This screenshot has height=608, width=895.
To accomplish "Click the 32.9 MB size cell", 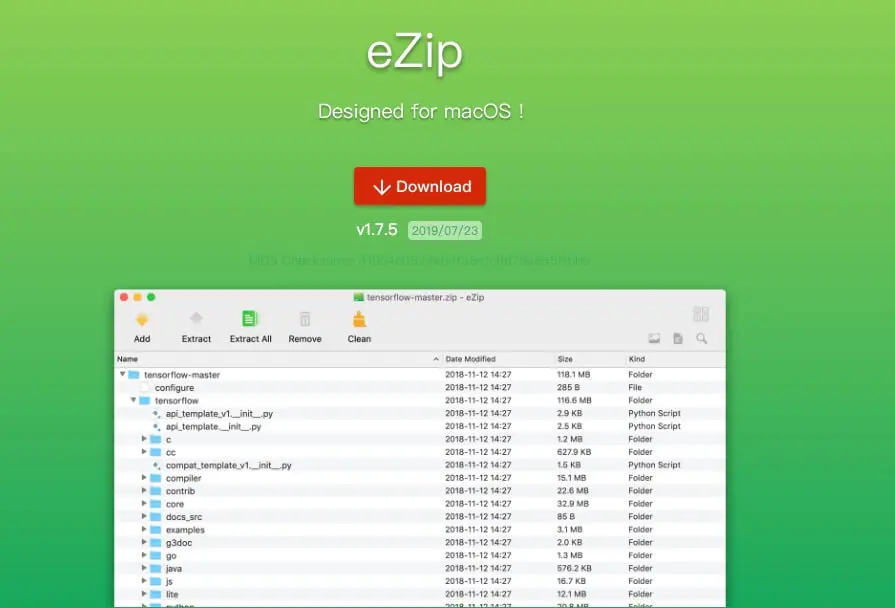I will [x=573, y=504].
